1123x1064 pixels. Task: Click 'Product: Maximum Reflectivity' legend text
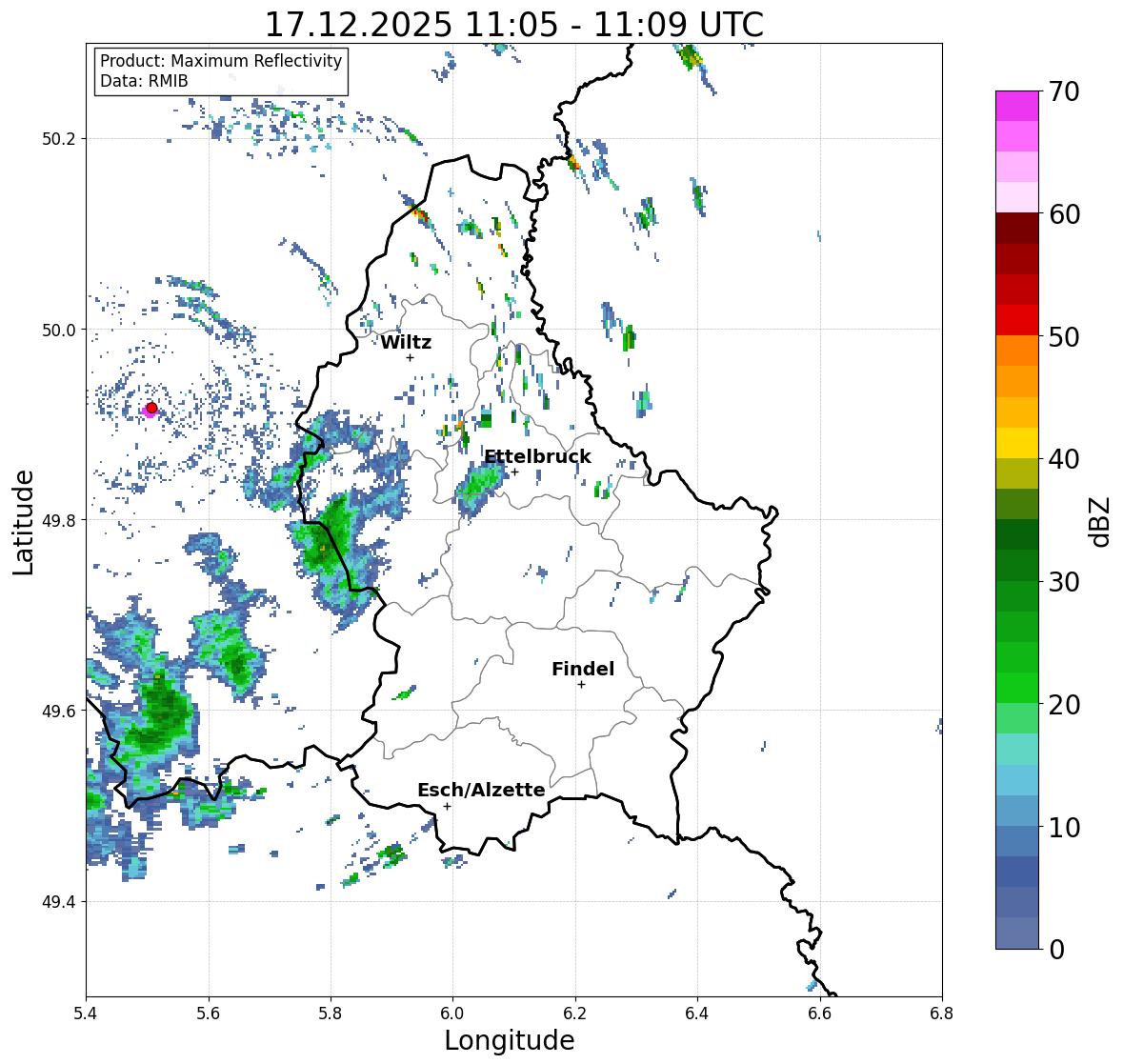point(221,61)
